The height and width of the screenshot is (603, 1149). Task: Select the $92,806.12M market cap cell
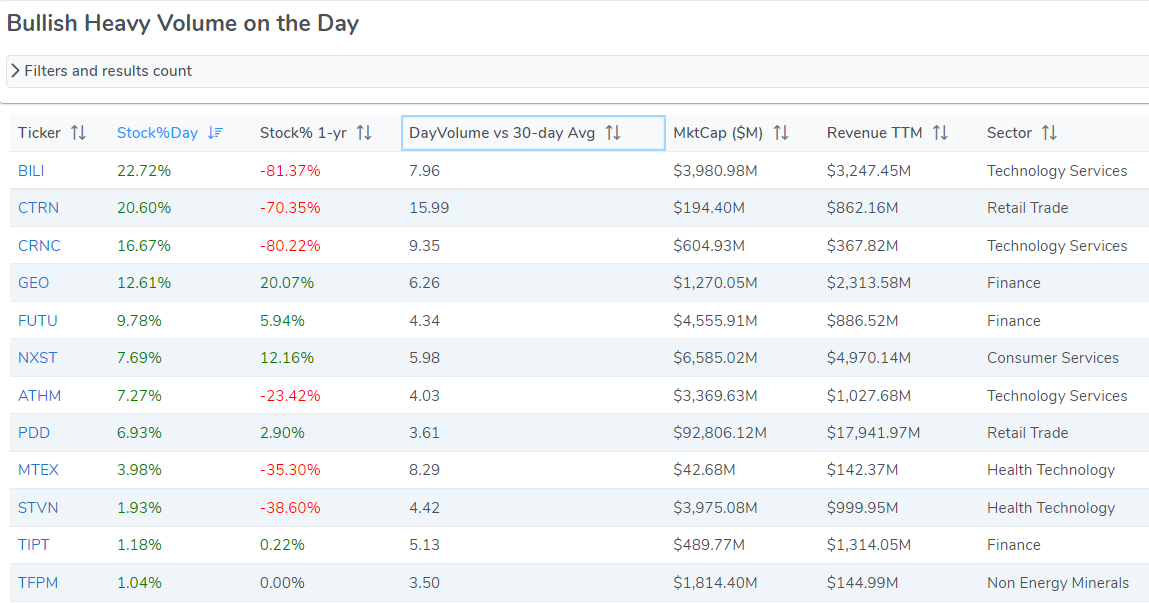point(720,433)
